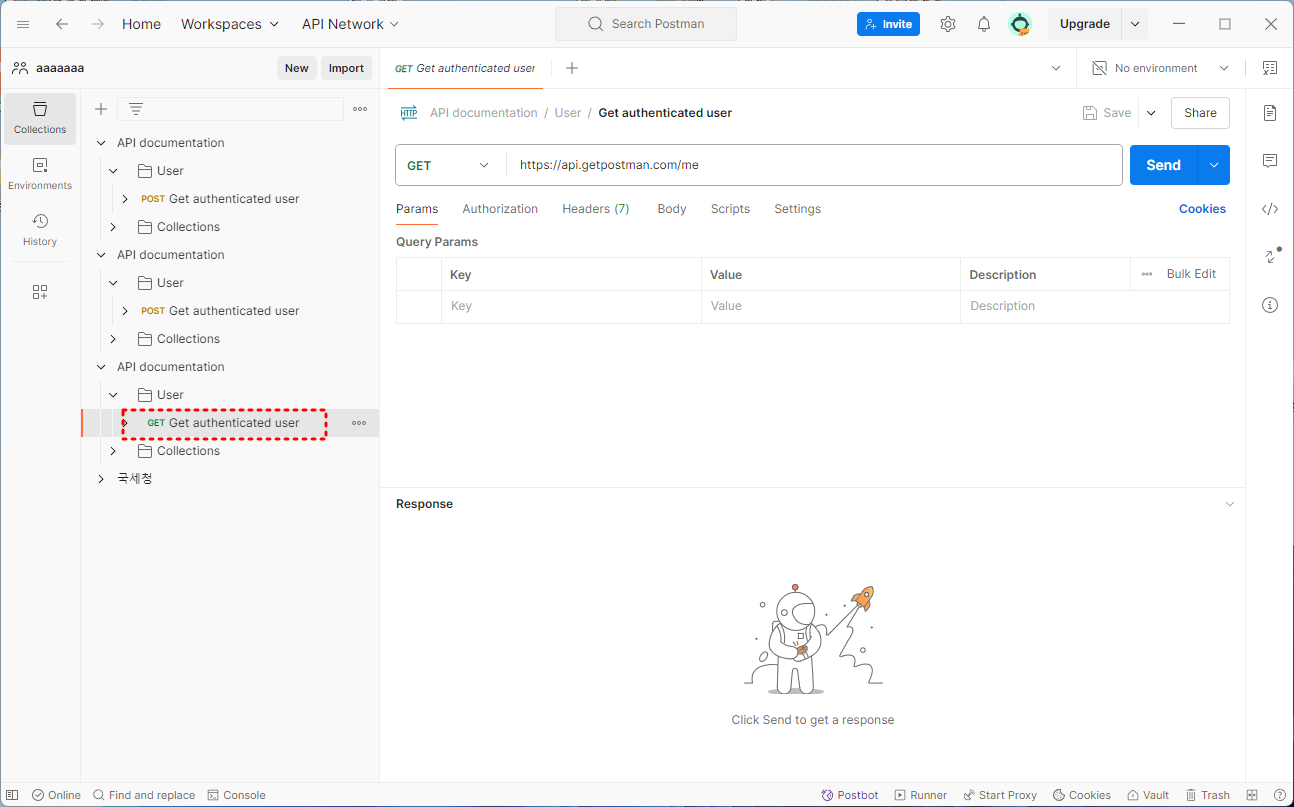Open options ellipsis for selected GET request

(x=359, y=423)
